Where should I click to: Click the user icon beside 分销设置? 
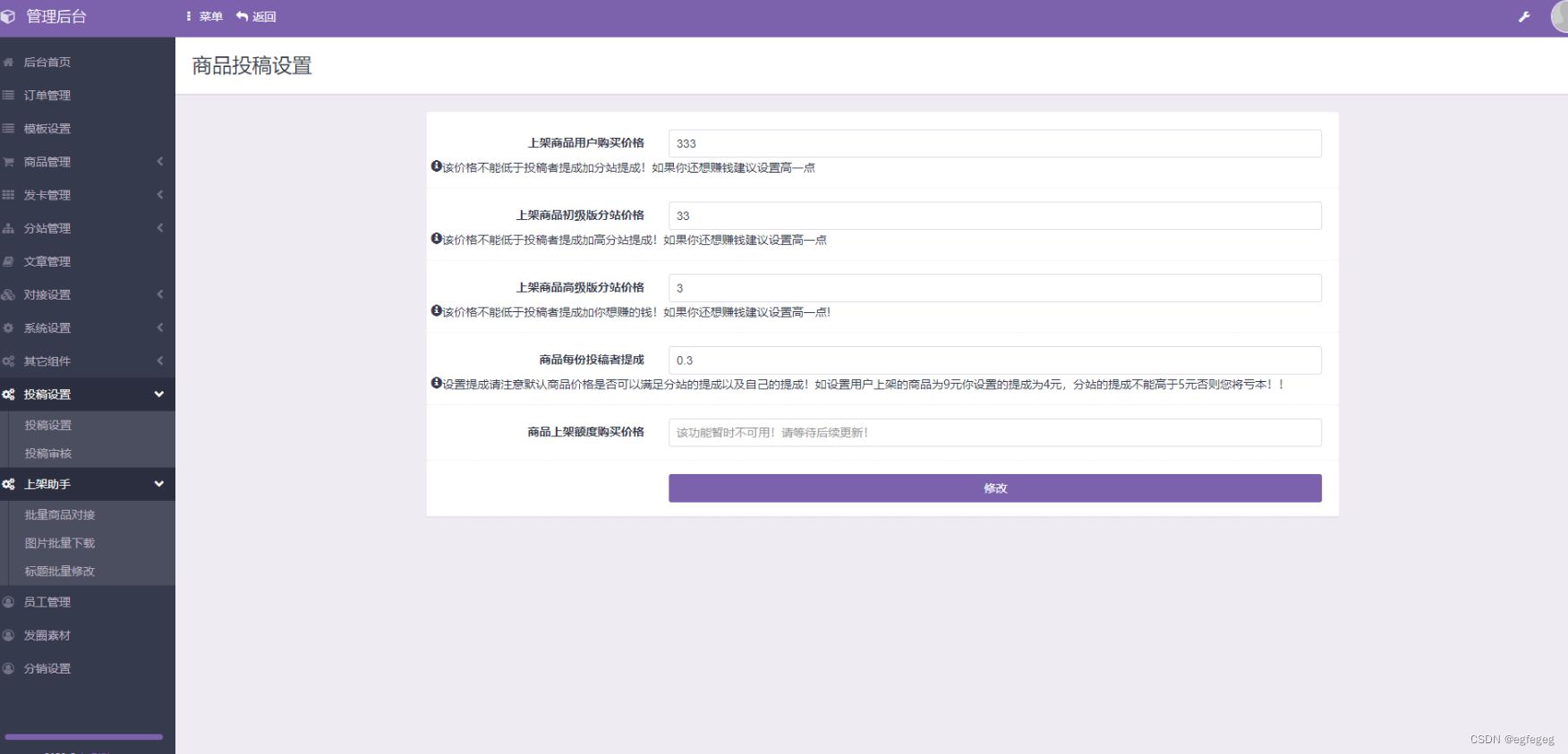click(x=8, y=668)
